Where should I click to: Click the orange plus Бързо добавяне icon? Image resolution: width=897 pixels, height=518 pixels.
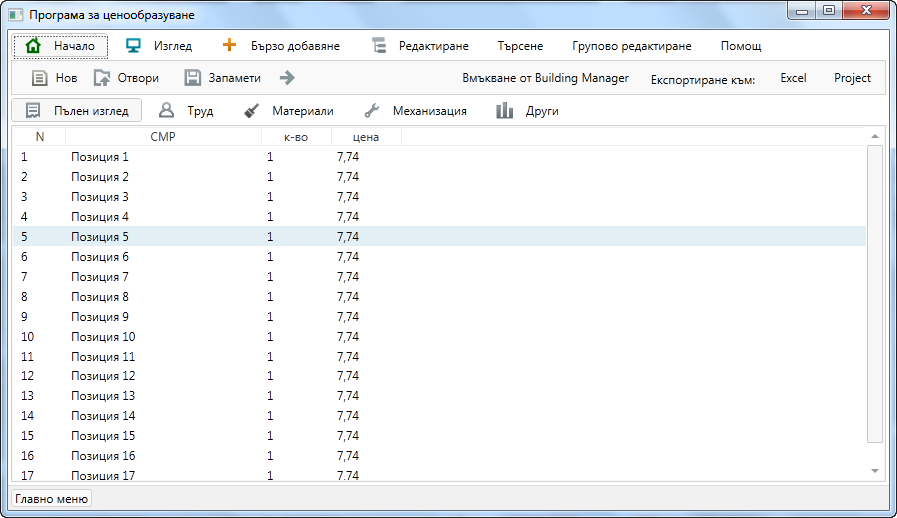(229, 46)
